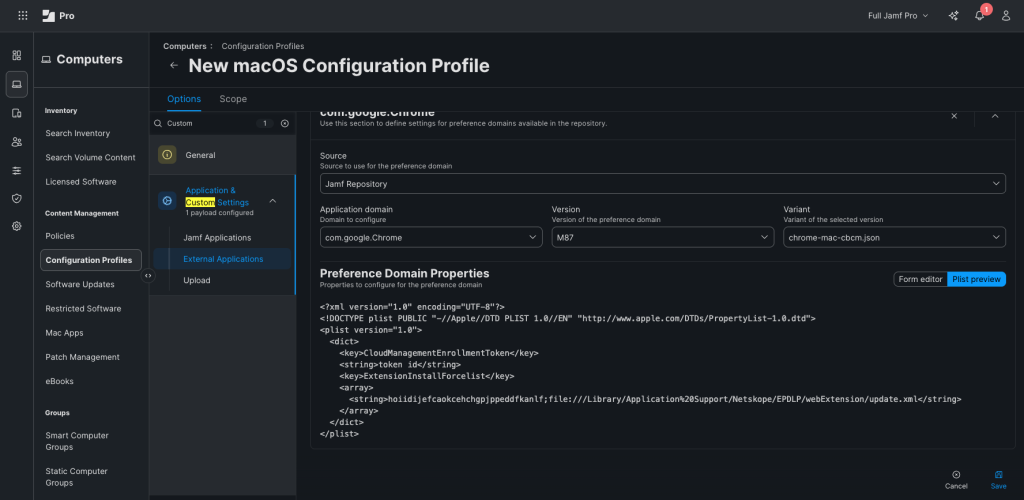Click the ExtensionInstallForcelist key line
The width and height of the screenshot is (1024, 500).
[x=426, y=377]
